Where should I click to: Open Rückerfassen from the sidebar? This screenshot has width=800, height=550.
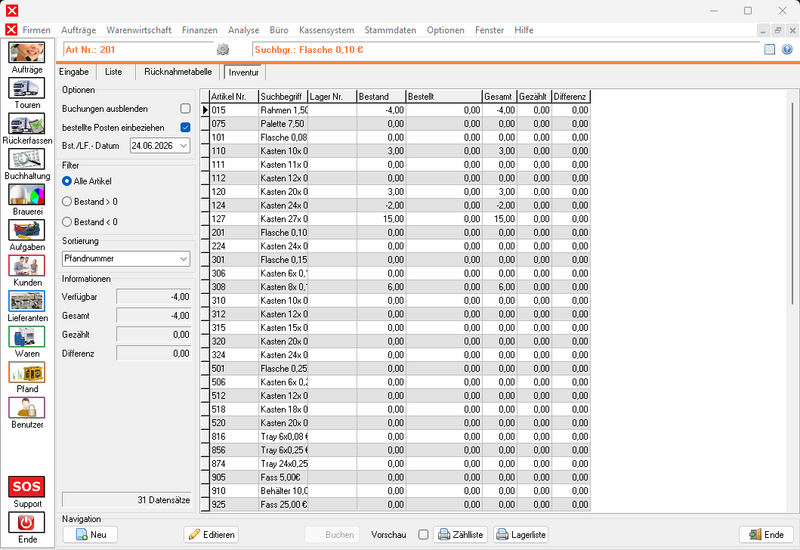[27, 124]
